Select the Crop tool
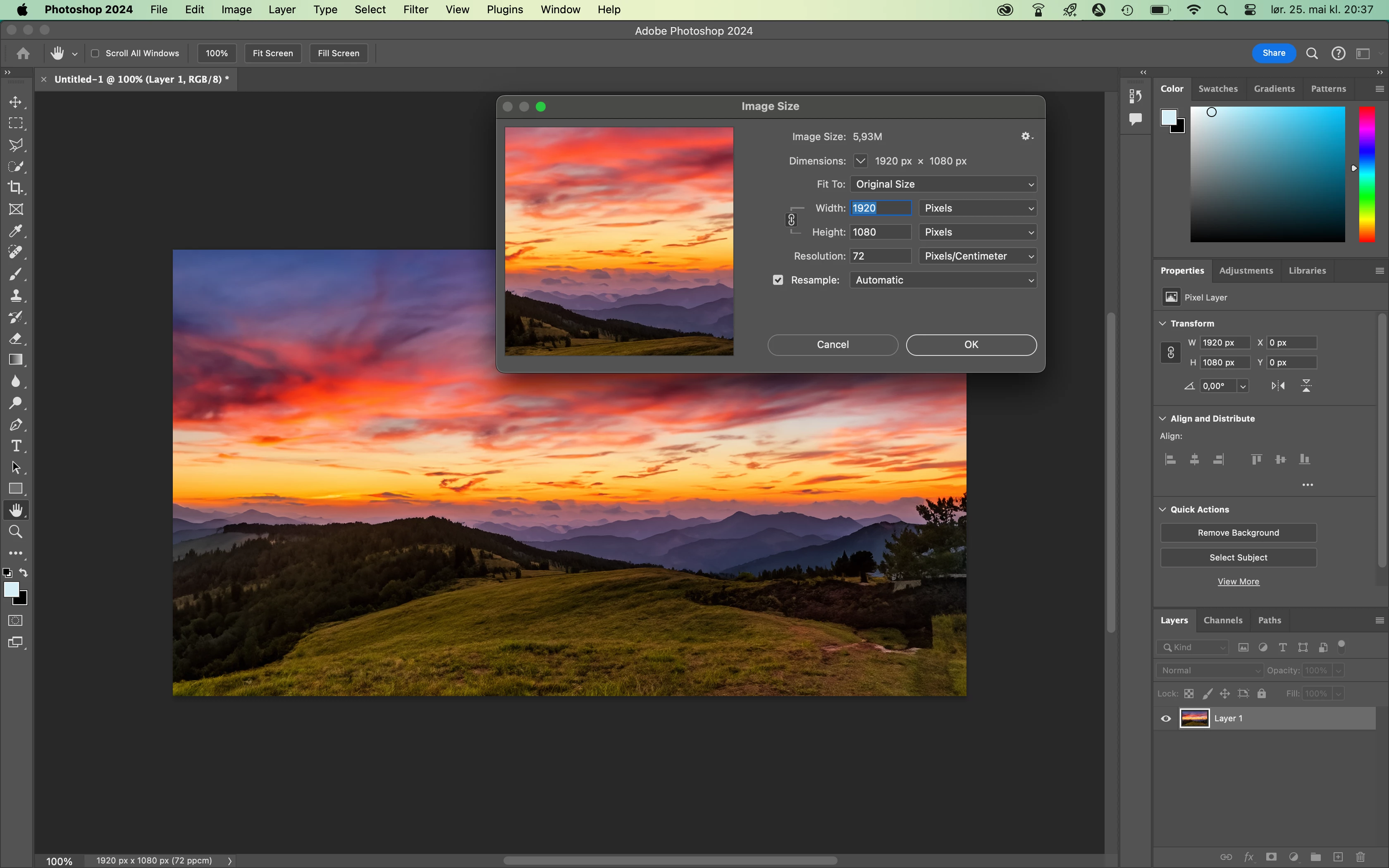1389x868 pixels. pyautogui.click(x=15, y=188)
